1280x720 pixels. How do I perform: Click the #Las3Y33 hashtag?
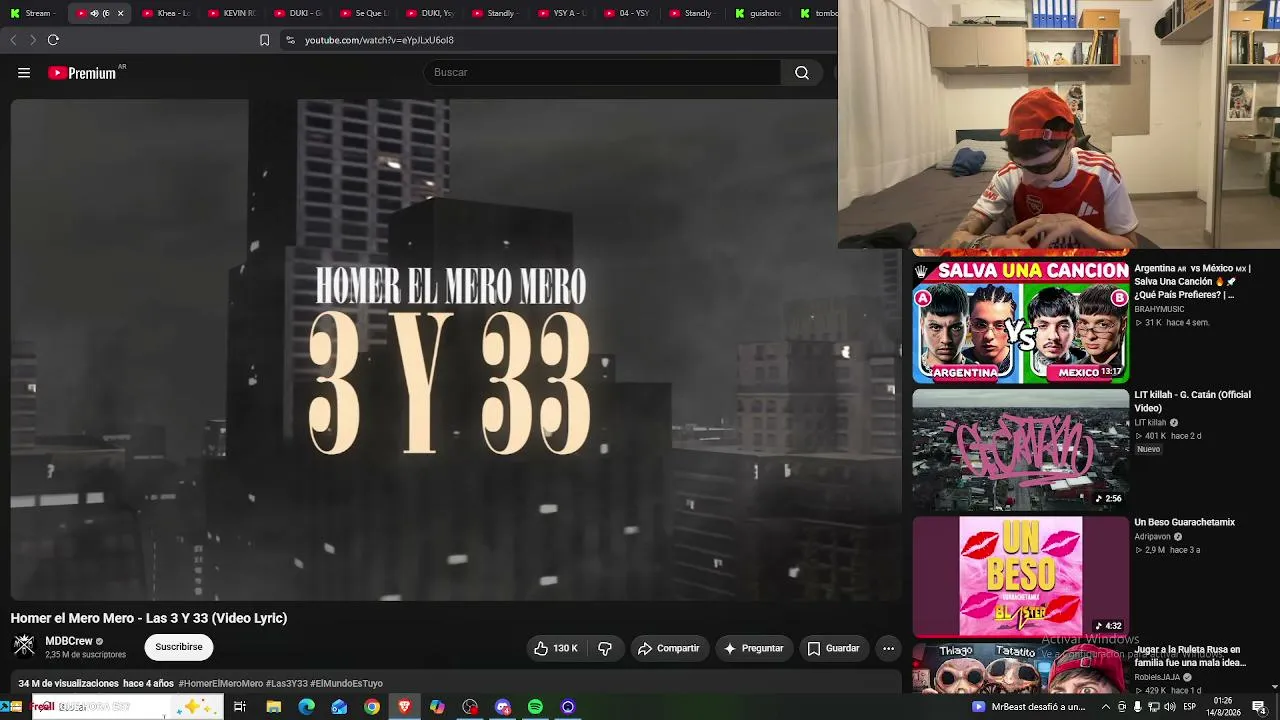click(x=287, y=684)
